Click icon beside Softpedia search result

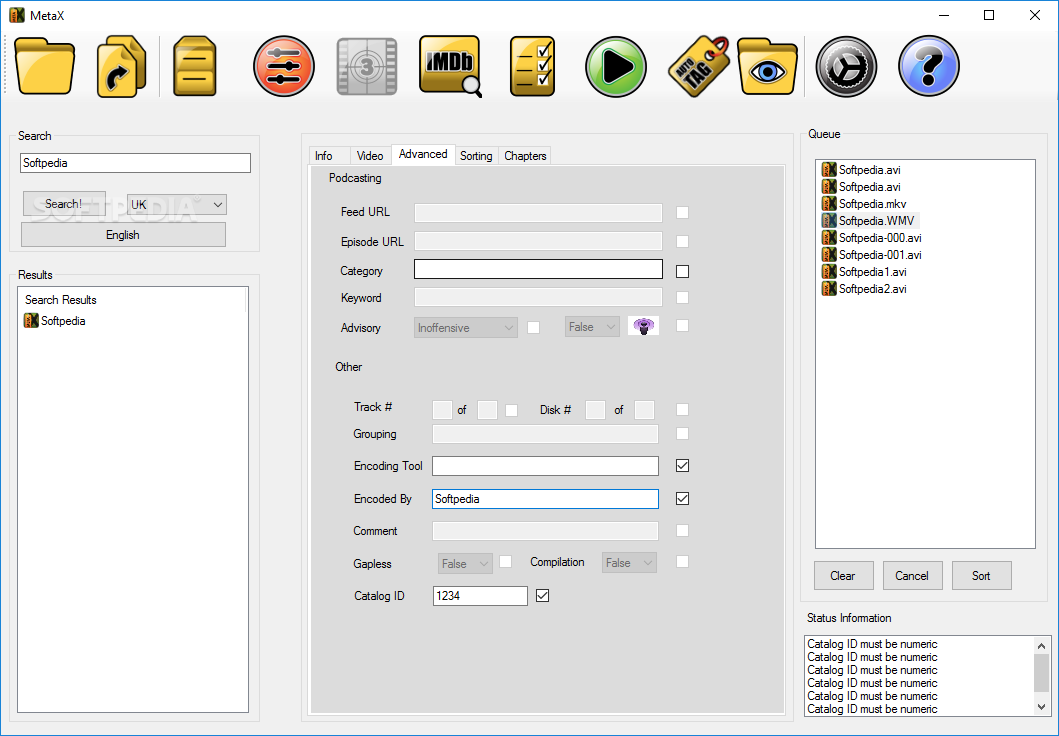click(x=31, y=320)
